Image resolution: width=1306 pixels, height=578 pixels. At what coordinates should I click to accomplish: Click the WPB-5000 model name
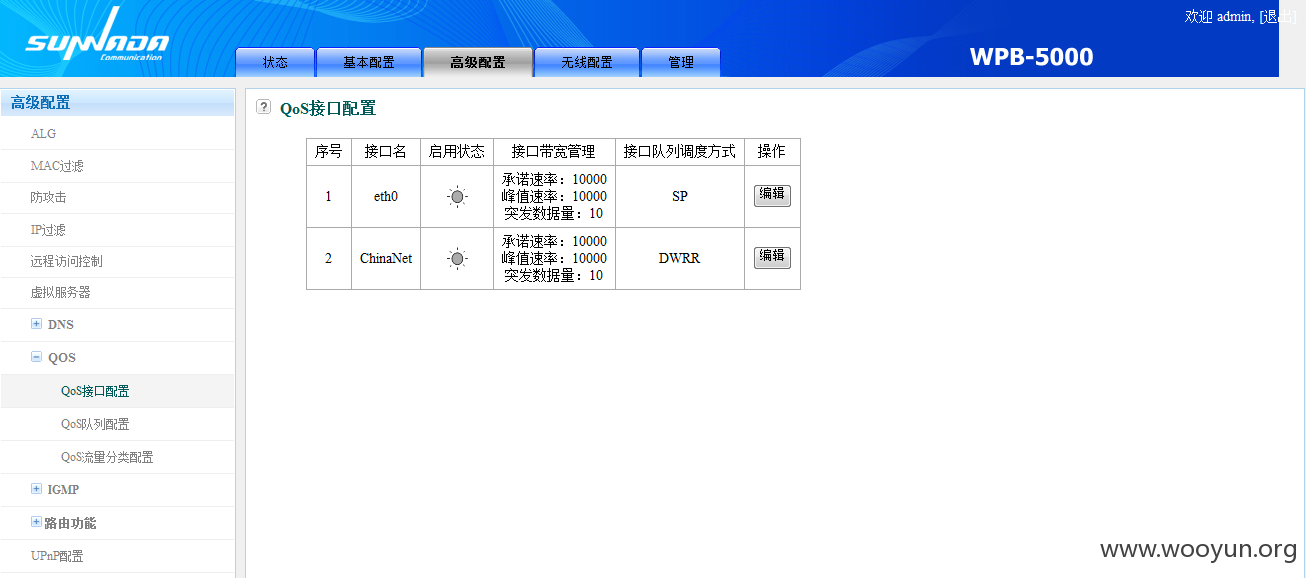click(1032, 57)
